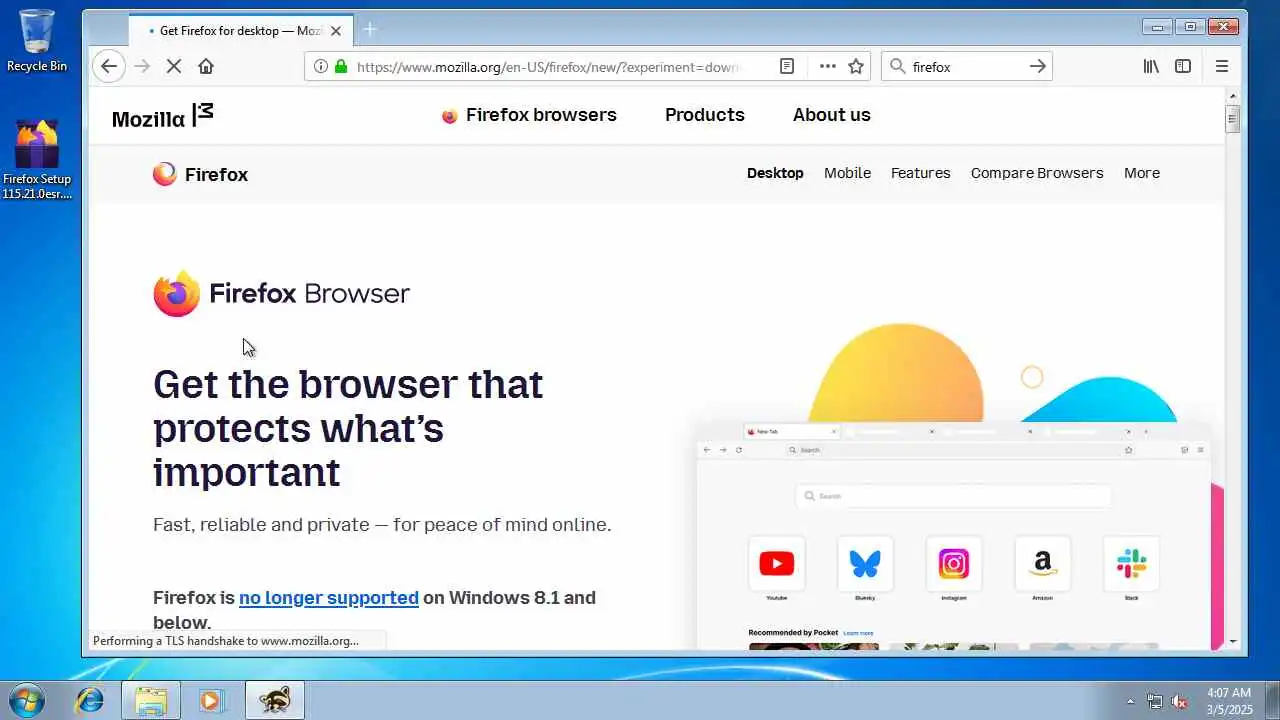Click the active browser taskbar icon
This screenshot has height=720, width=1280.
point(274,700)
